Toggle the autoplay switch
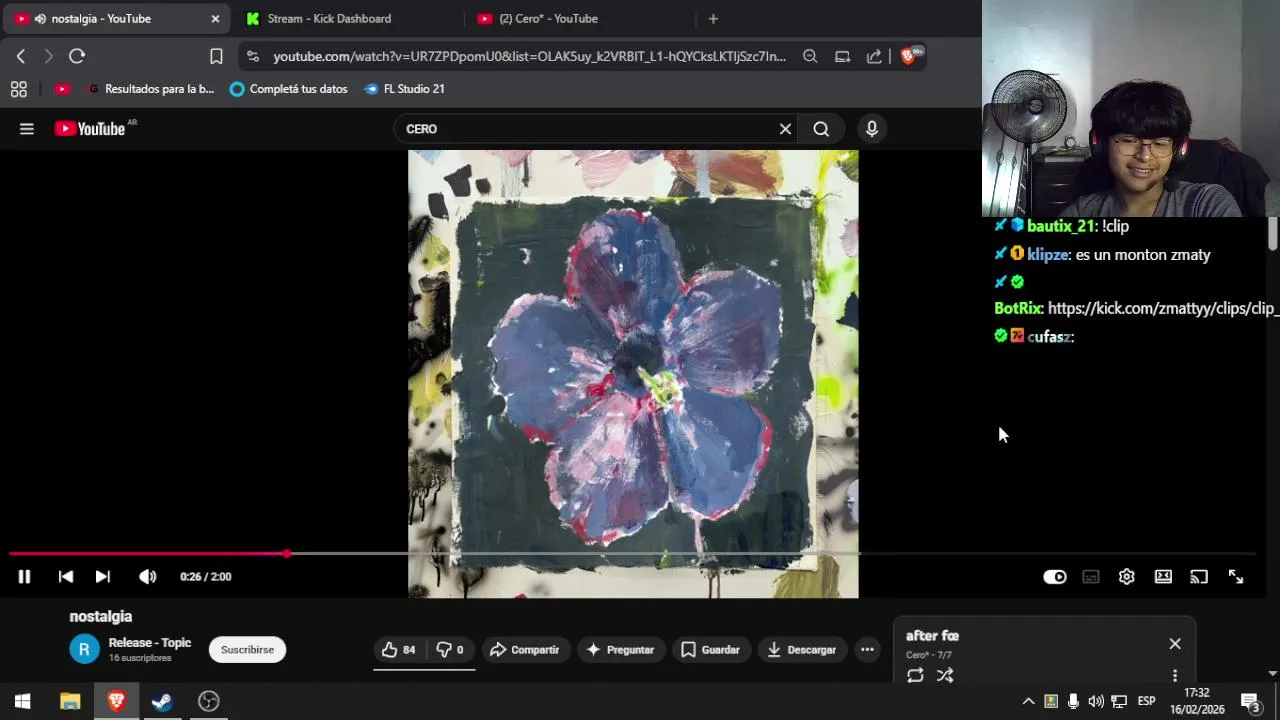This screenshot has height=720, width=1280. [x=1055, y=577]
